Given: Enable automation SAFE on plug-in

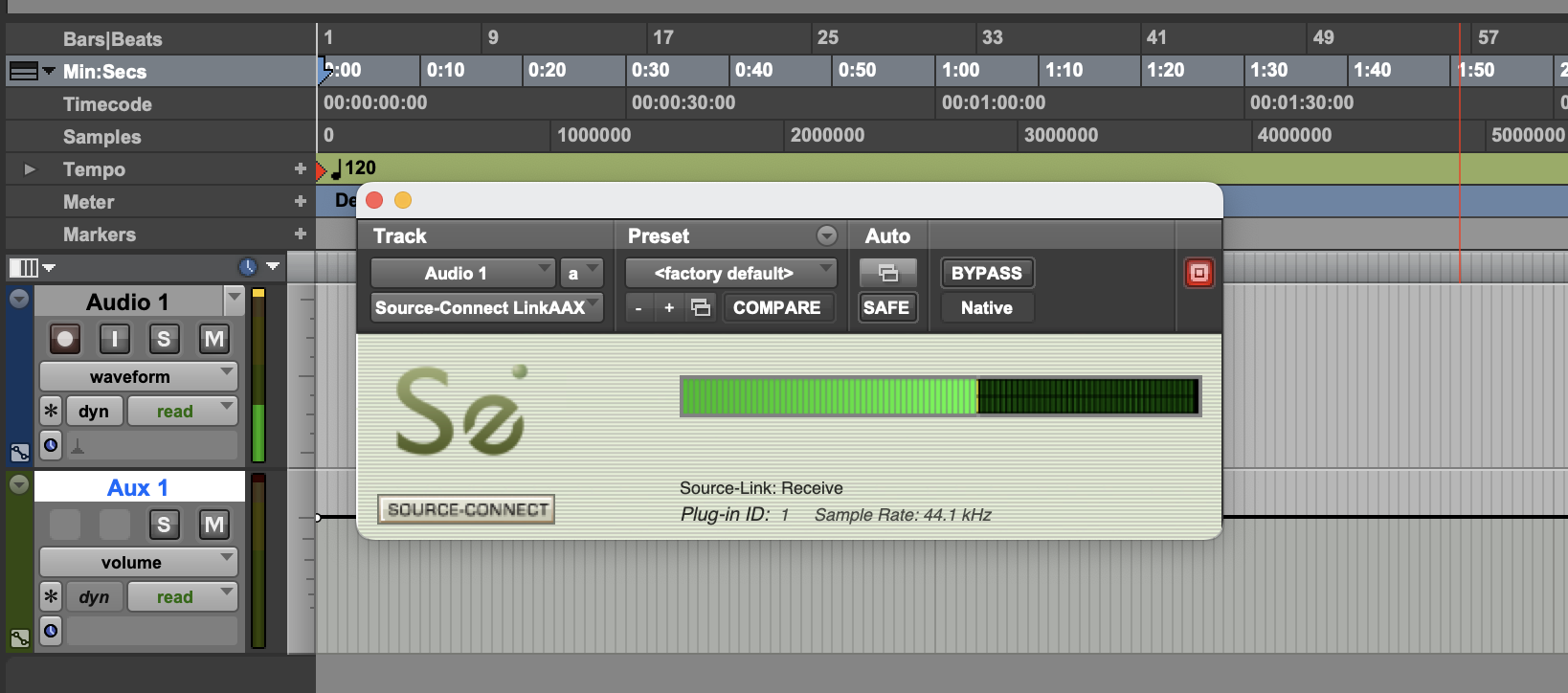Looking at the screenshot, I should coord(886,307).
